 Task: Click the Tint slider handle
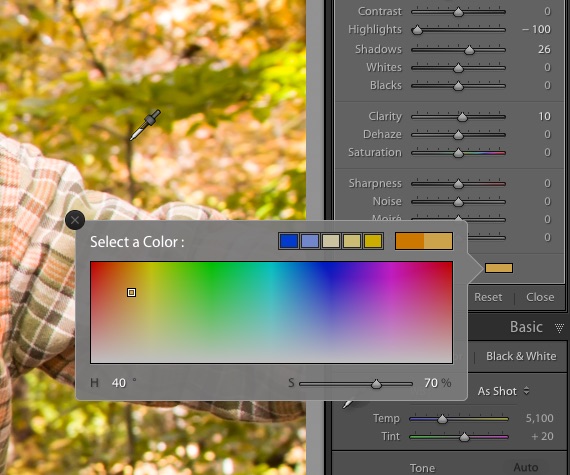point(464,437)
